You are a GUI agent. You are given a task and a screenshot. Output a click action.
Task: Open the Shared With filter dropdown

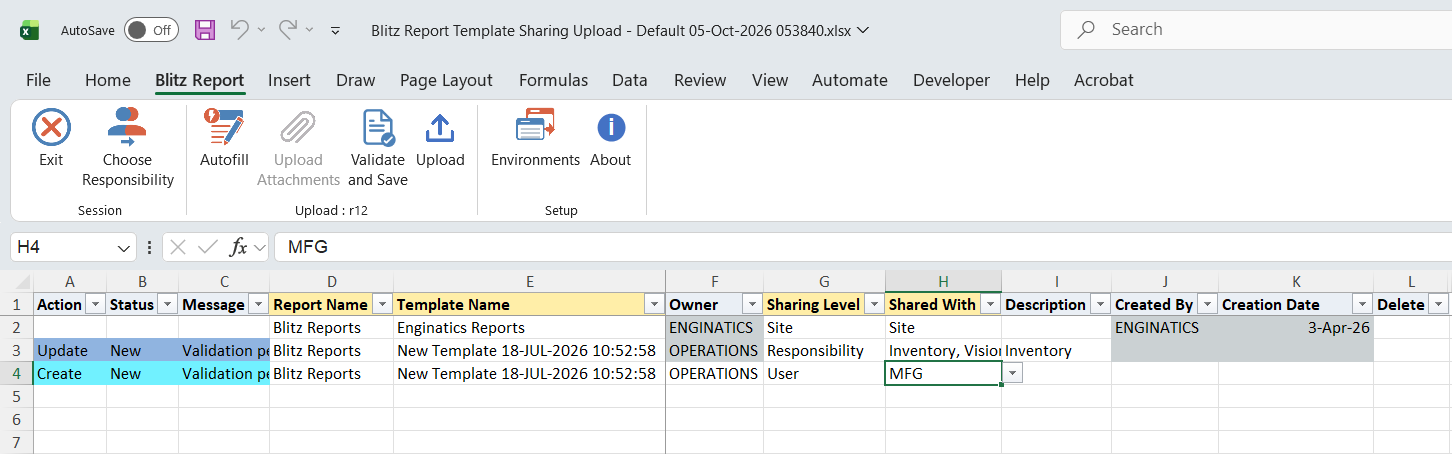(990, 304)
